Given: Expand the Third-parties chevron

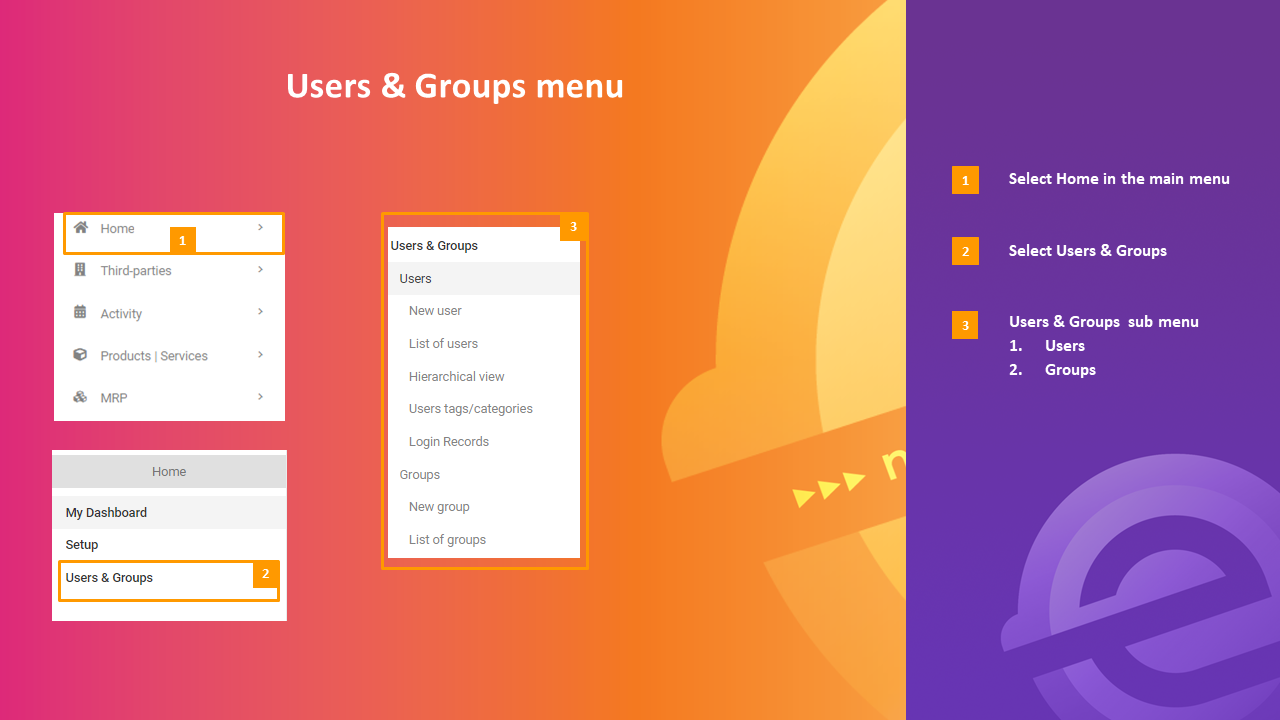Looking at the screenshot, I should [260, 270].
